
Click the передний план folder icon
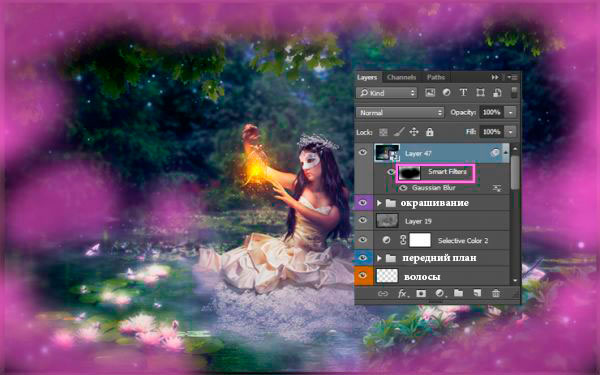[x=390, y=258]
